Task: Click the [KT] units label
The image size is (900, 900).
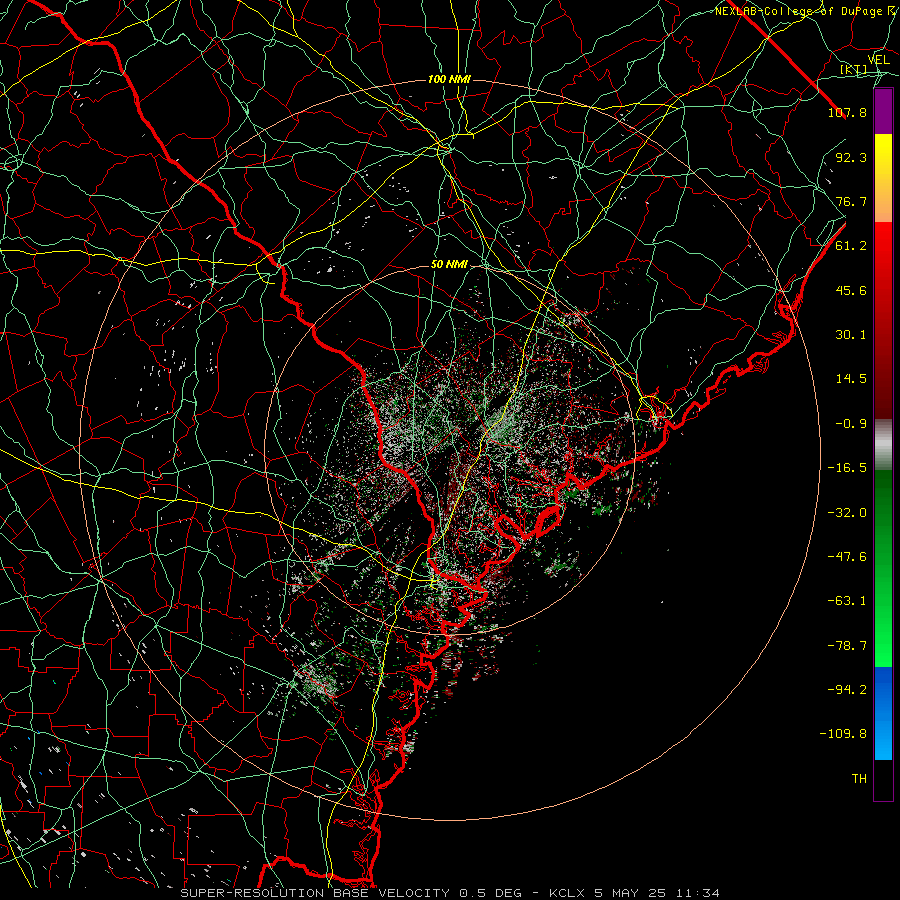Action: (x=854, y=69)
